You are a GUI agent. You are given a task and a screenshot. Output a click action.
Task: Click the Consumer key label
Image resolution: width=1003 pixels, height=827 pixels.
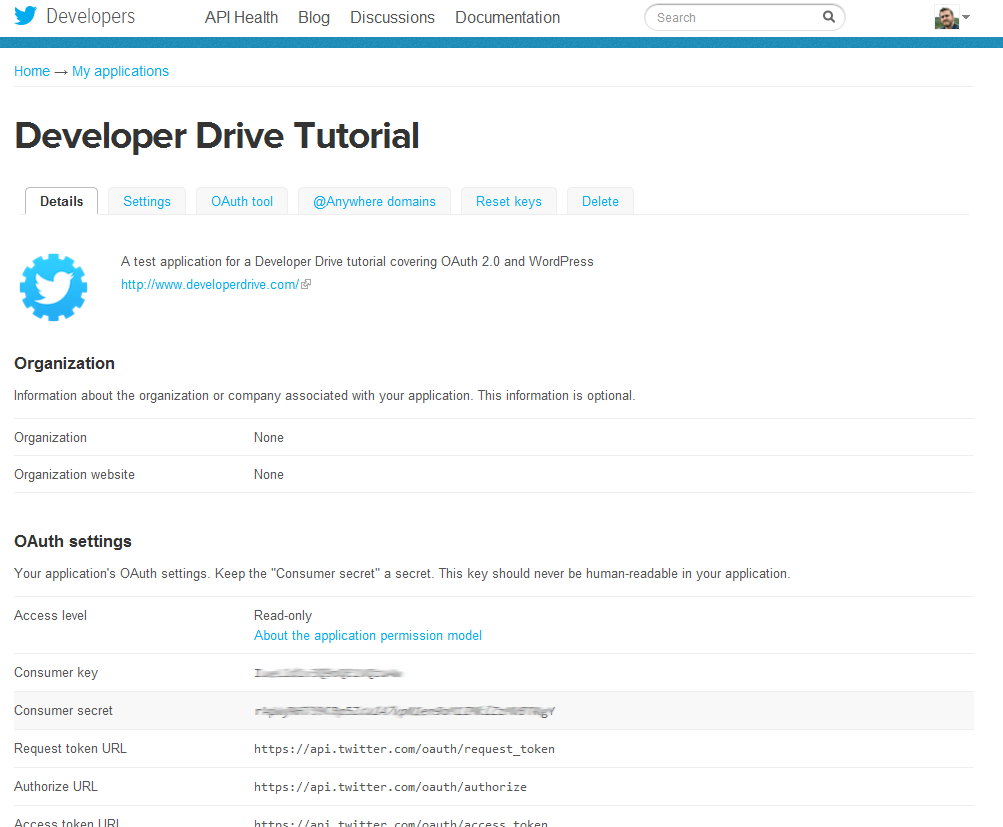coord(56,672)
